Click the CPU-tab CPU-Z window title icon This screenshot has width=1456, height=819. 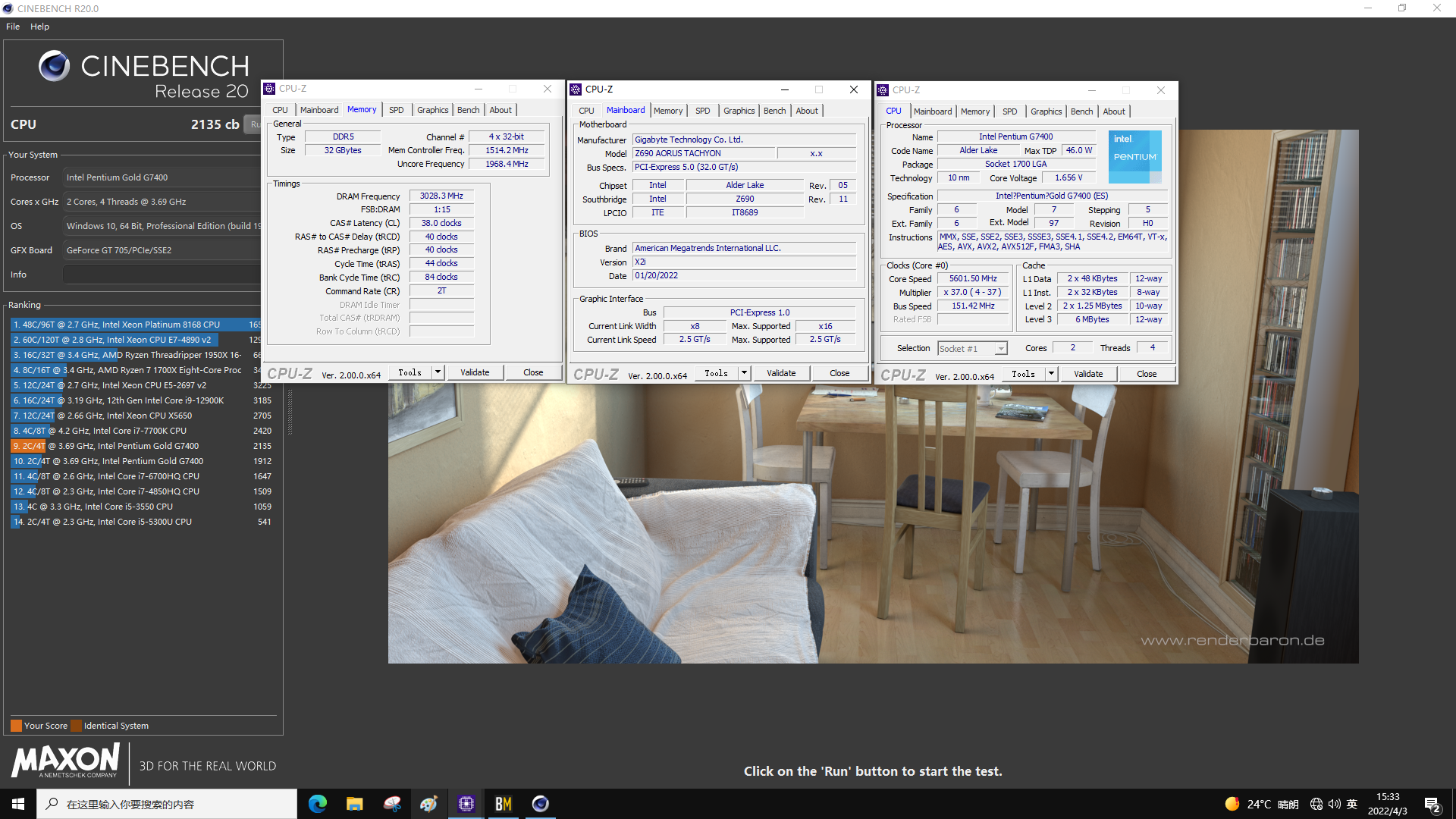tap(883, 90)
